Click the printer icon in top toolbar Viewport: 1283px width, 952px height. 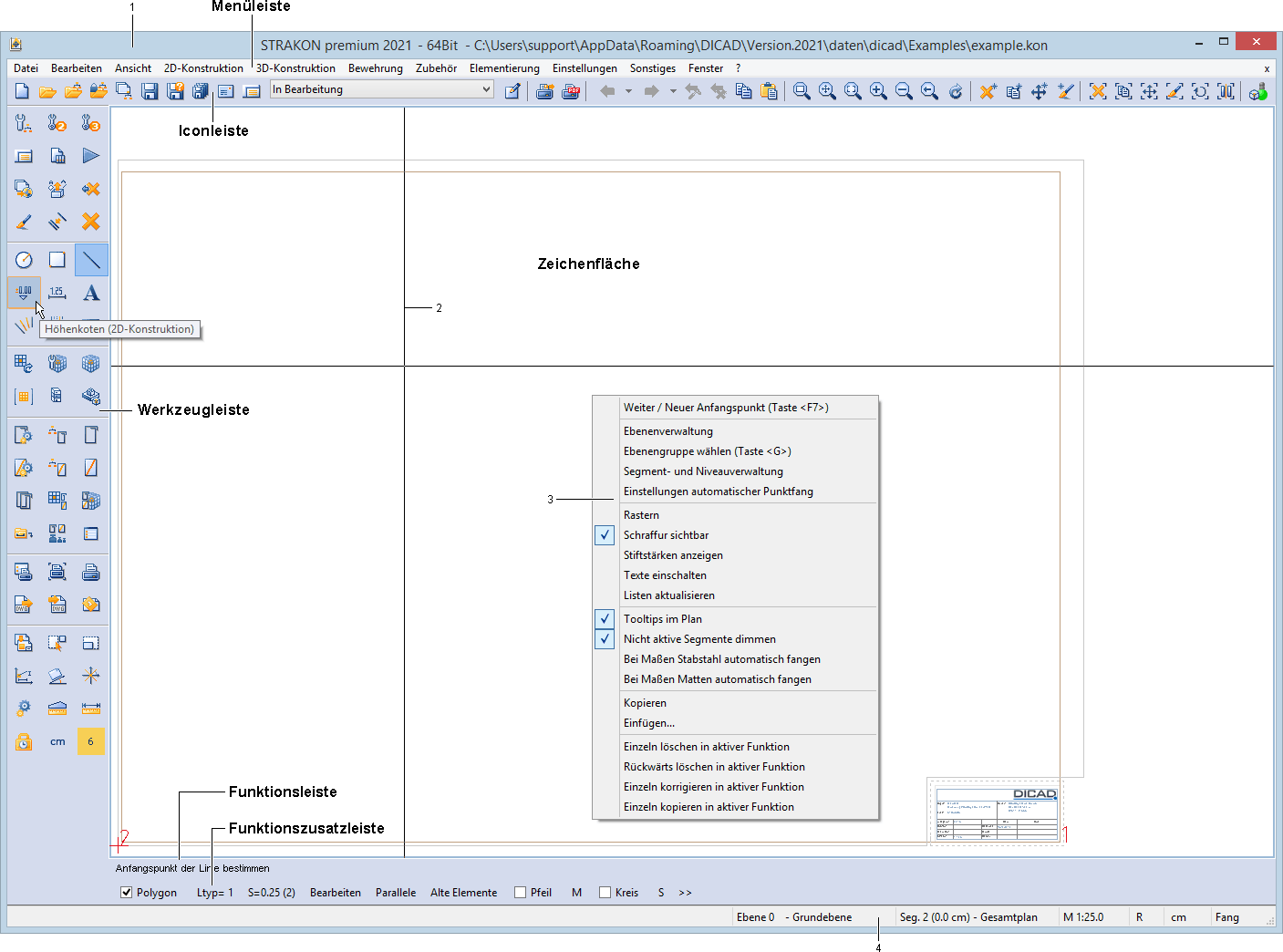tap(545, 90)
